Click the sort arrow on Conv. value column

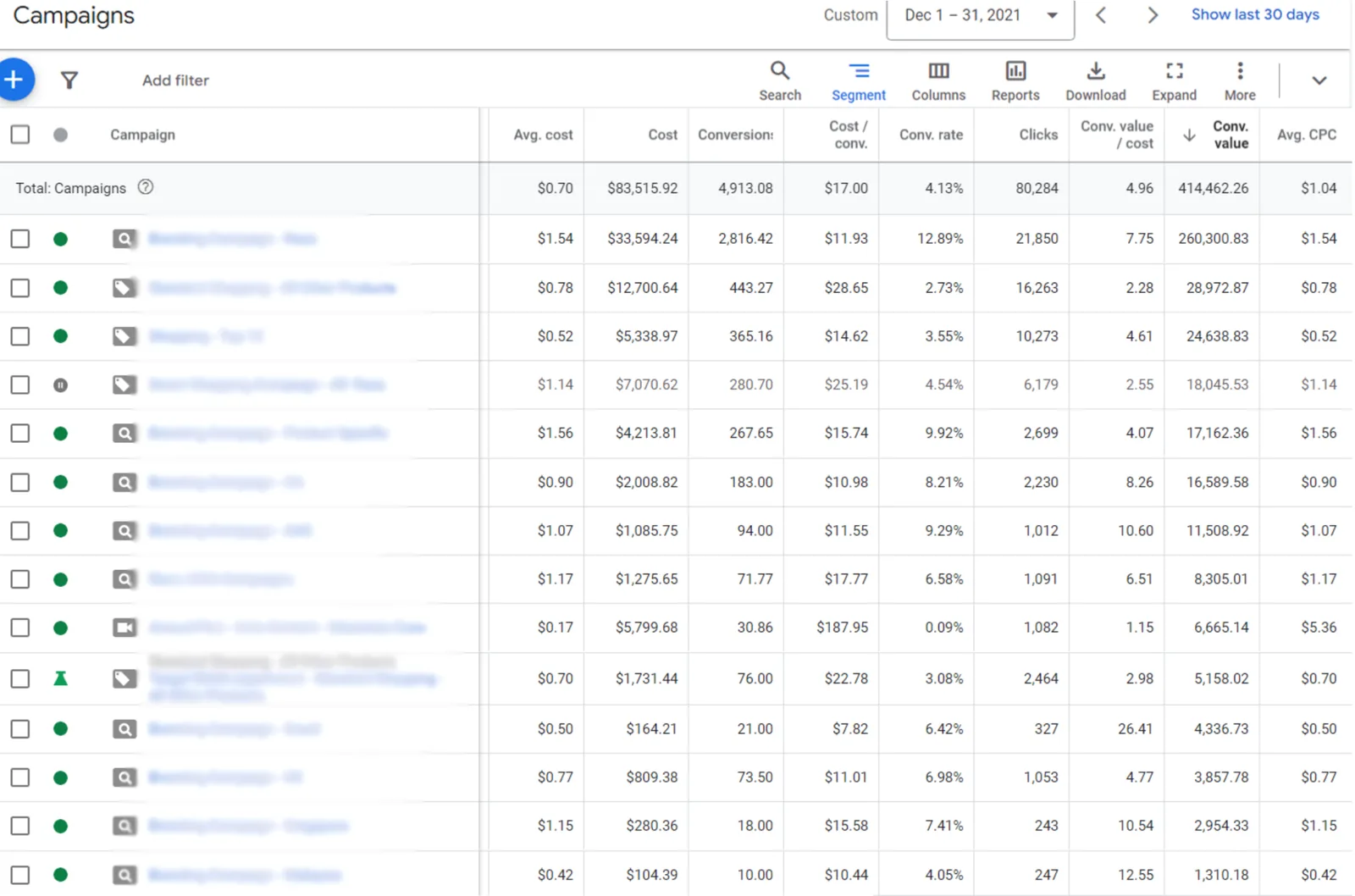click(1189, 136)
